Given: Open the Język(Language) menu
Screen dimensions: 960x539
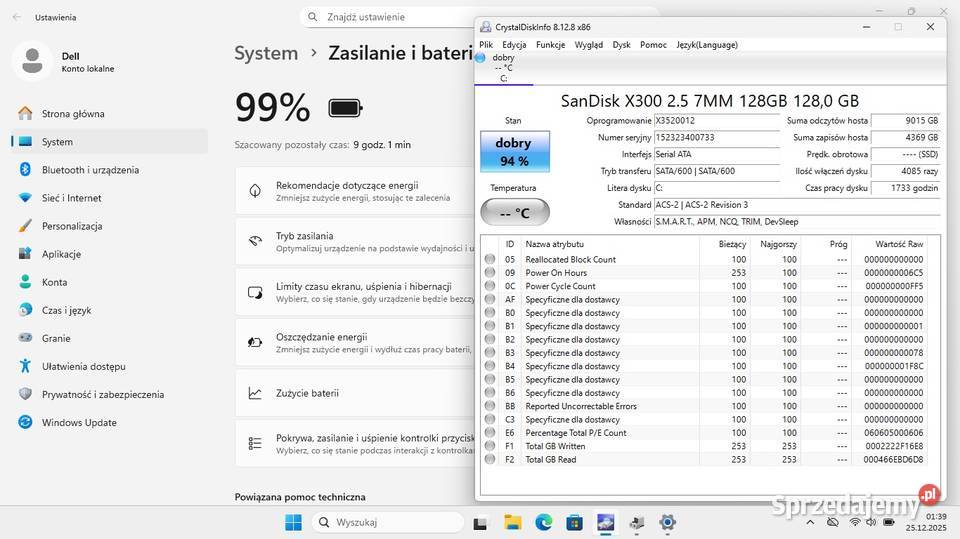Looking at the screenshot, I should [x=707, y=45].
